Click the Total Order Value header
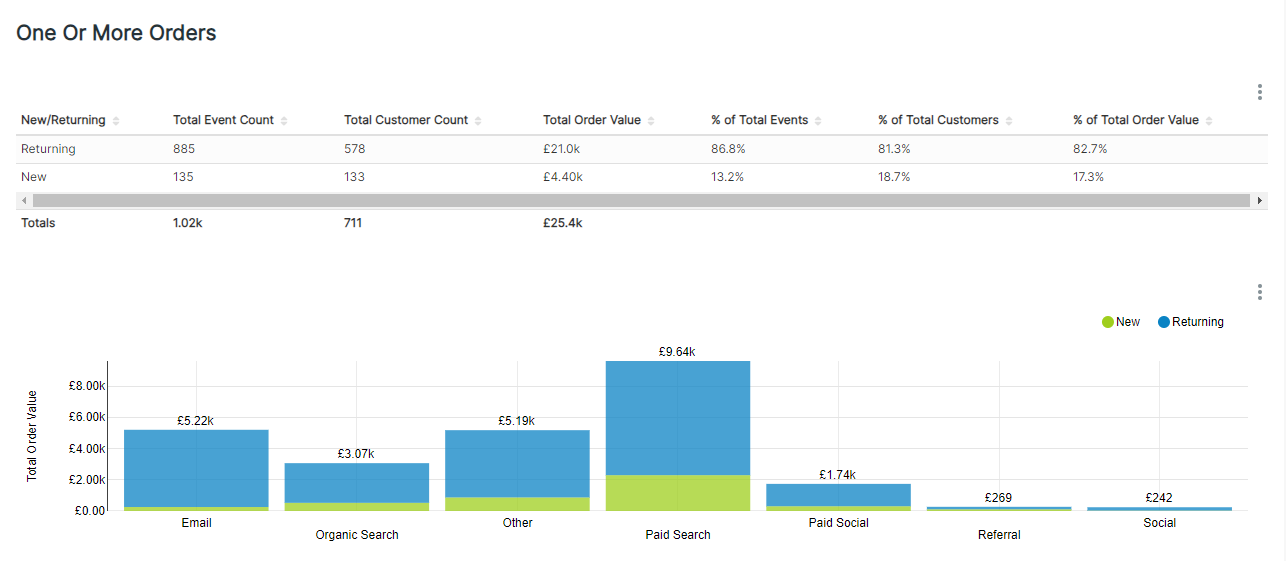1286x561 pixels. (x=592, y=120)
